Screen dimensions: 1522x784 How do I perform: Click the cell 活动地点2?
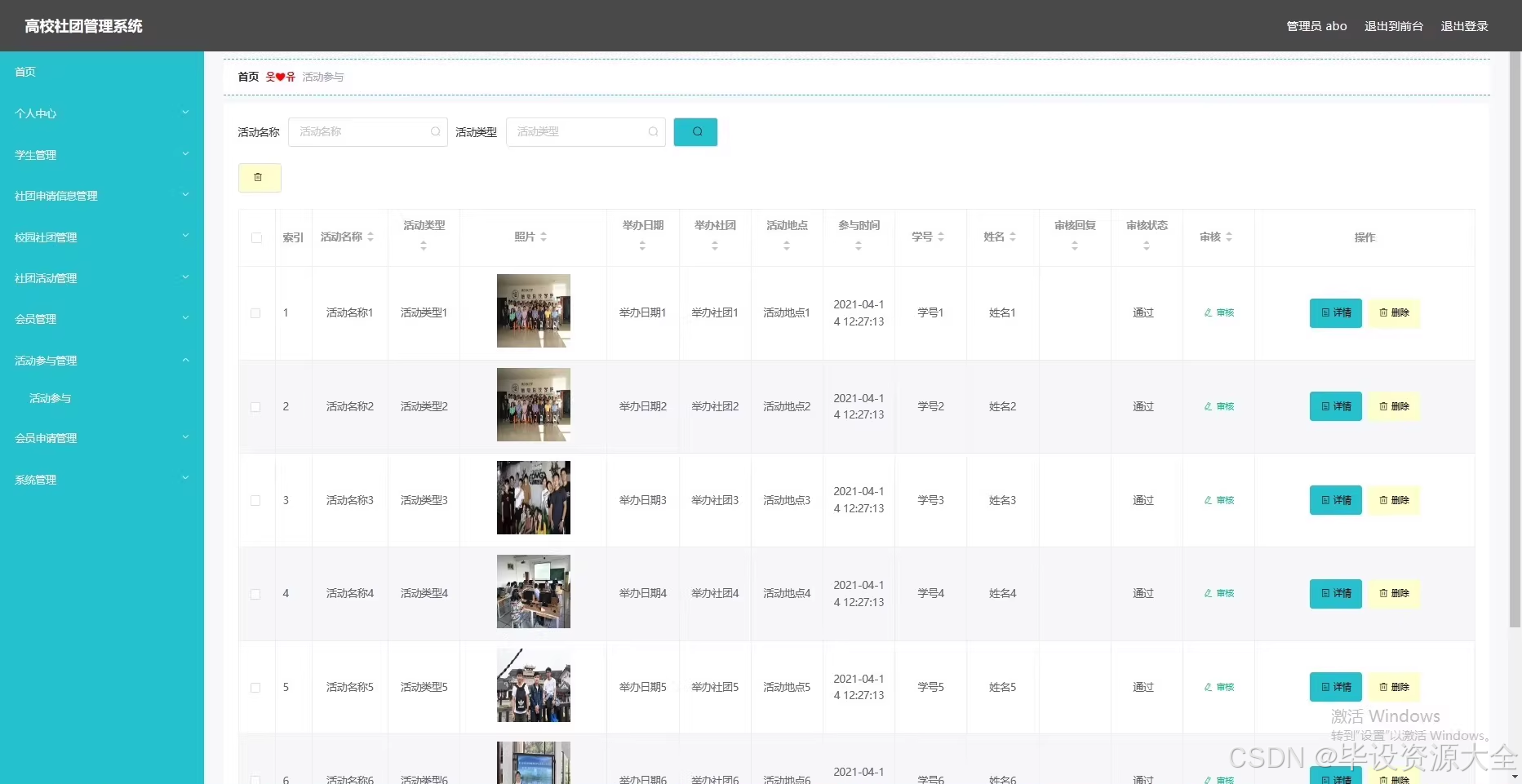pos(787,406)
